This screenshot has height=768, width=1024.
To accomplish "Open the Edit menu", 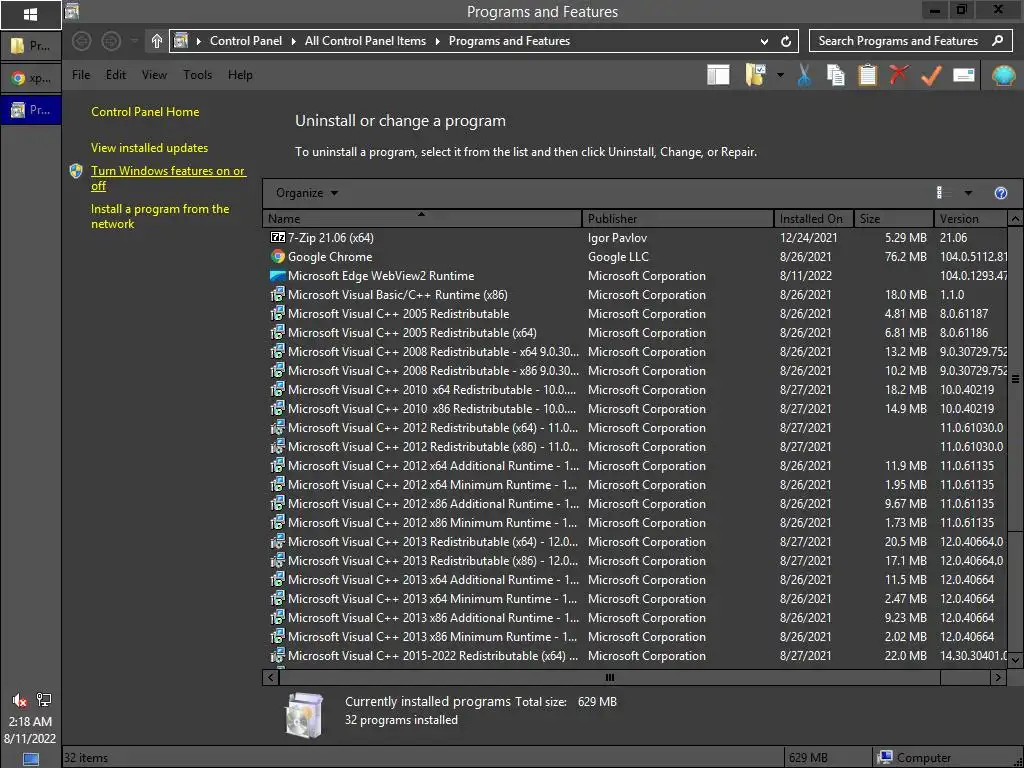I will click(116, 75).
